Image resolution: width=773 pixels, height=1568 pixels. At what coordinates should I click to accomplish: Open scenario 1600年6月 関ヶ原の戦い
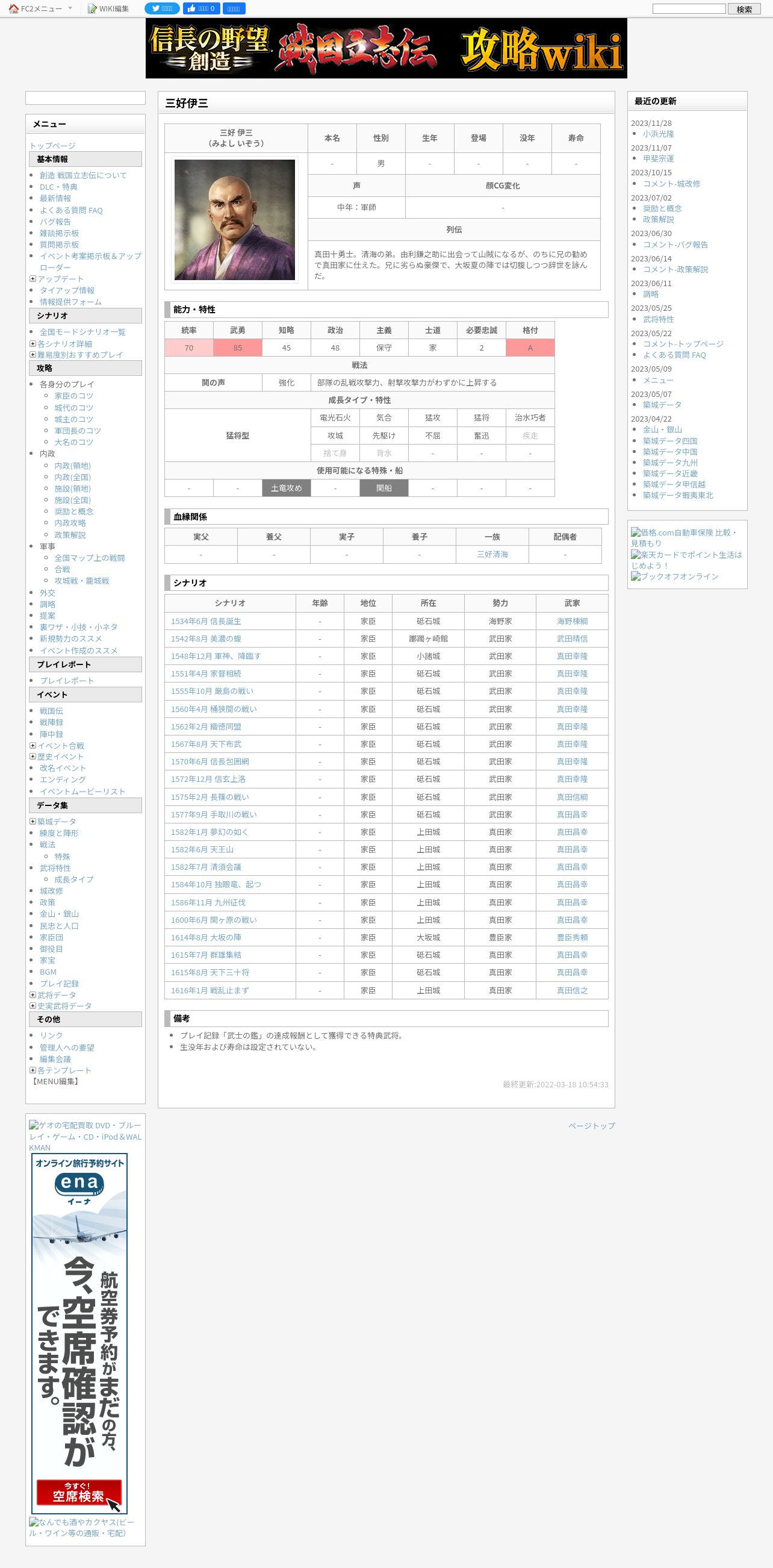(x=214, y=920)
